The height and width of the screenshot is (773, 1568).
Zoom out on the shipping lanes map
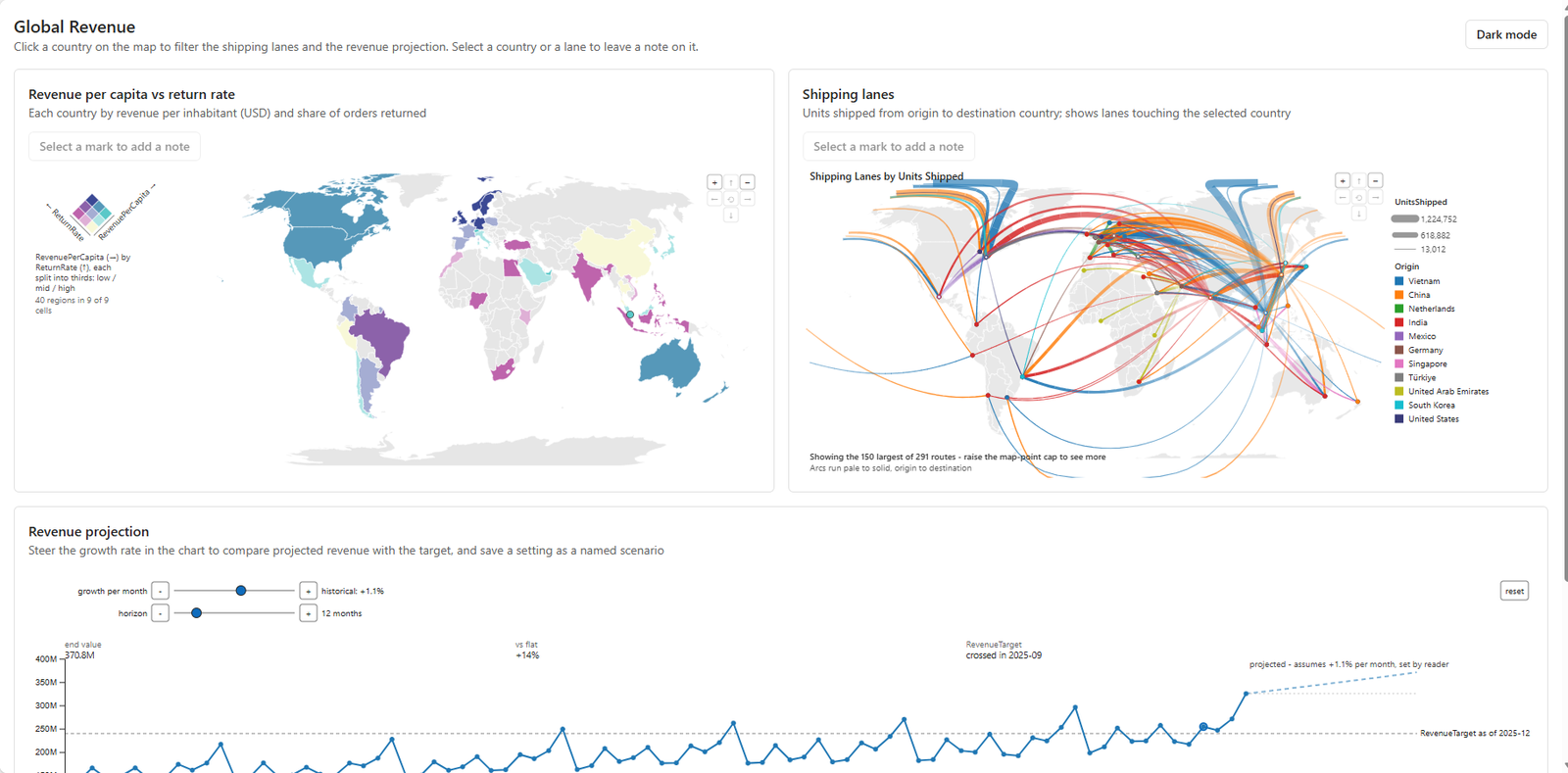click(1376, 180)
